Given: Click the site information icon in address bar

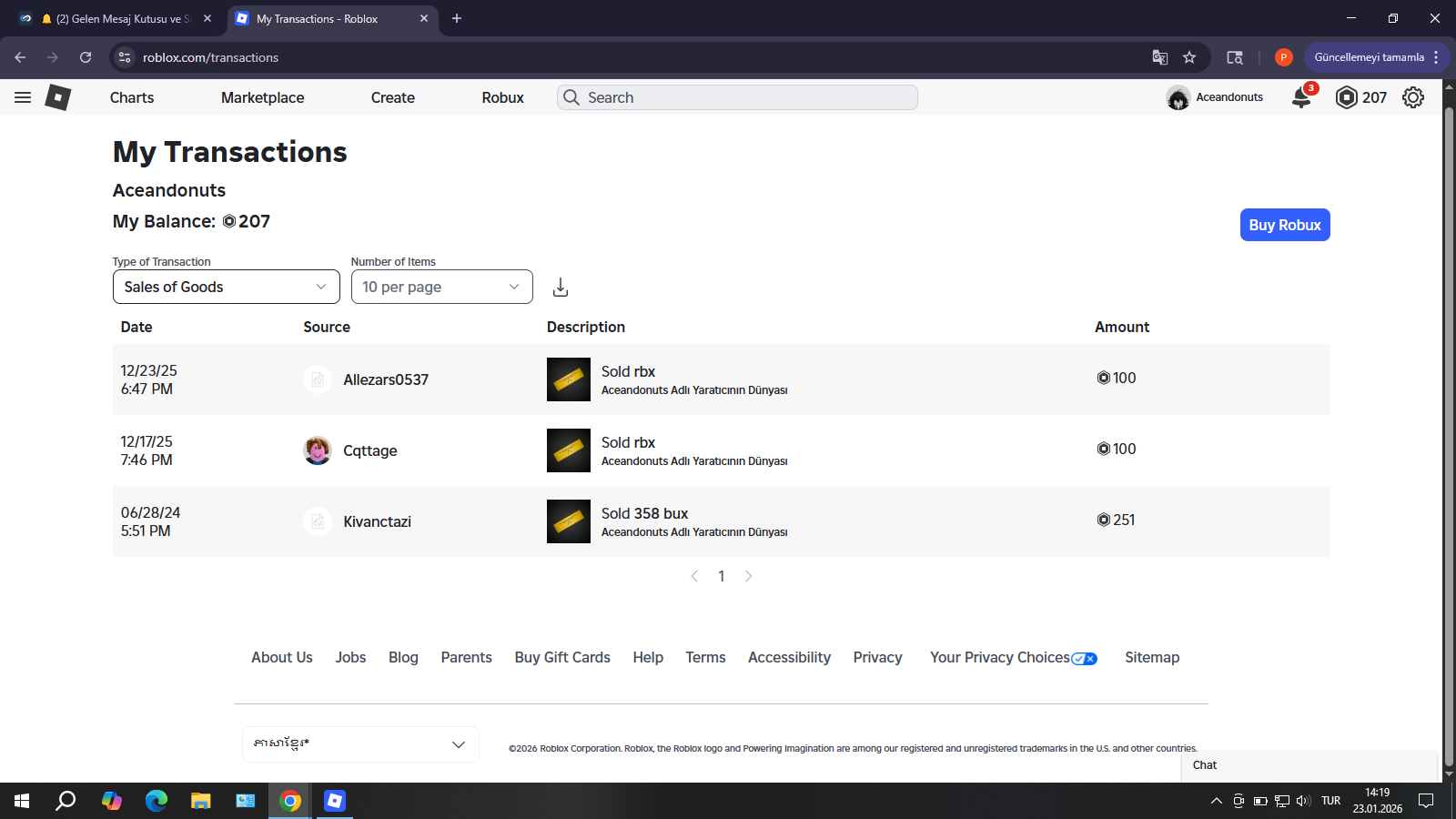Looking at the screenshot, I should (126, 57).
